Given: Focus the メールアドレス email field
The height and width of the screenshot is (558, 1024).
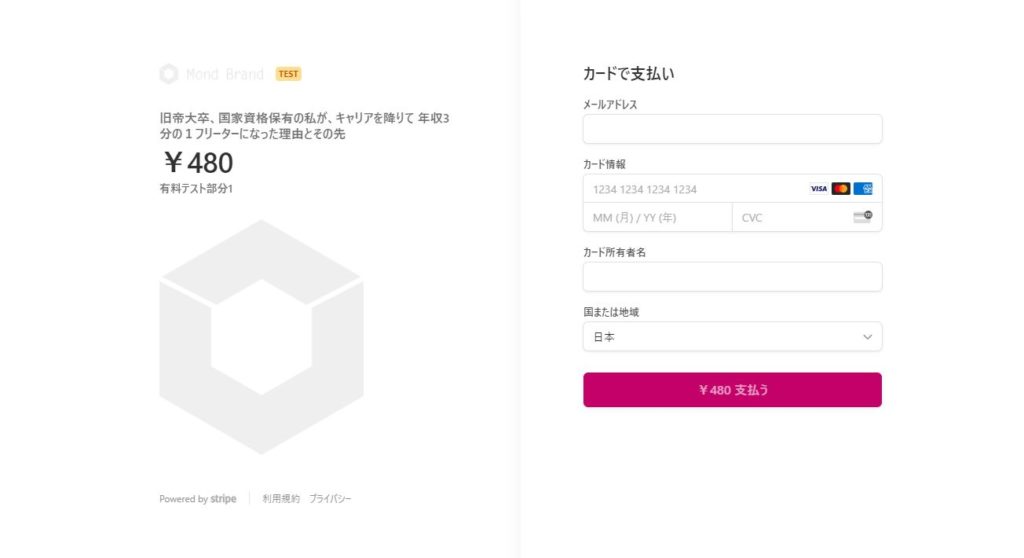Looking at the screenshot, I should [732, 129].
